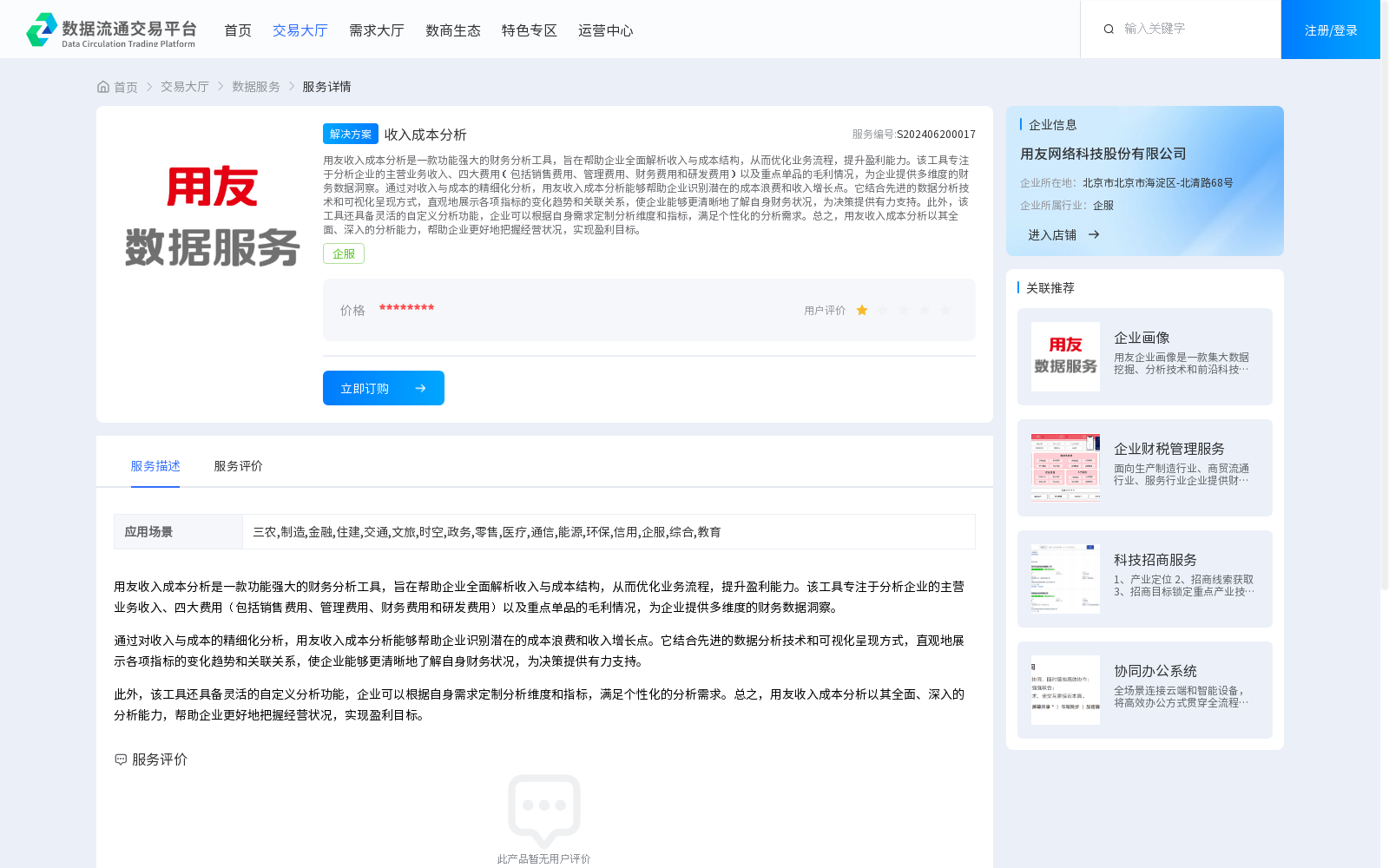Click the 企业画像 recommendation title
This screenshot has width=1389, height=868.
(x=1142, y=338)
